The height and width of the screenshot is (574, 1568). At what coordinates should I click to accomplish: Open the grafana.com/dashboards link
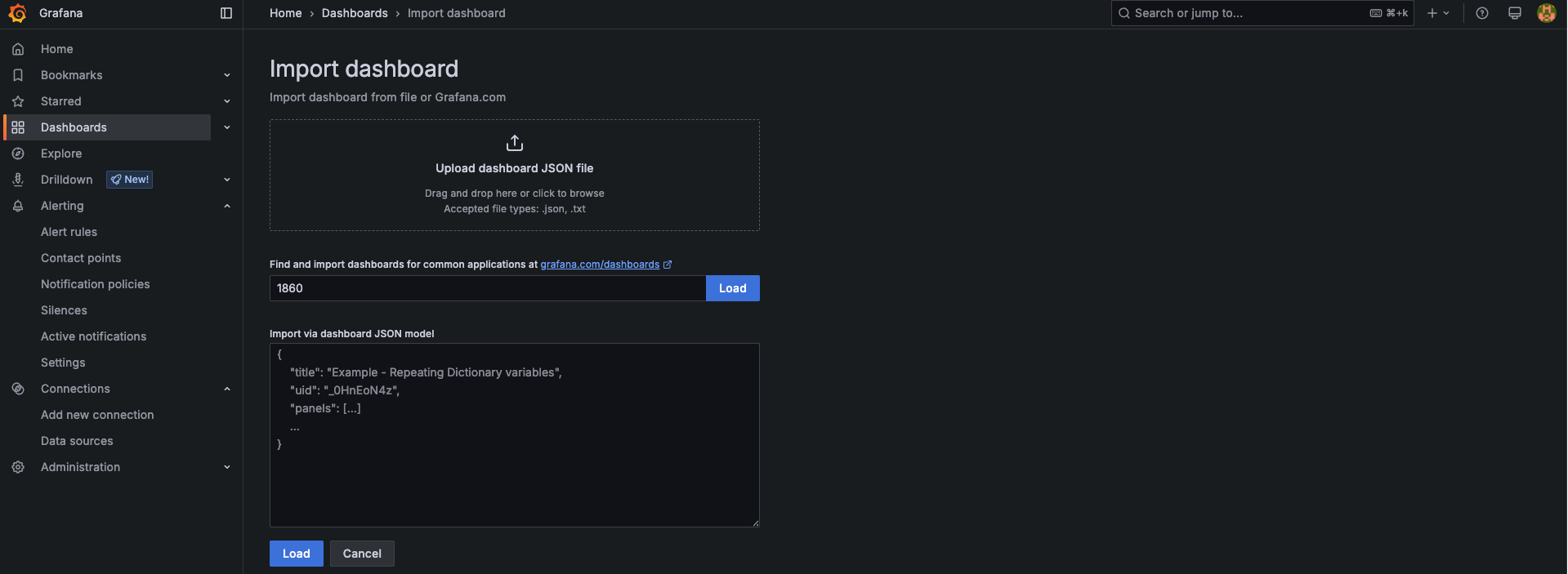tap(600, 265)
